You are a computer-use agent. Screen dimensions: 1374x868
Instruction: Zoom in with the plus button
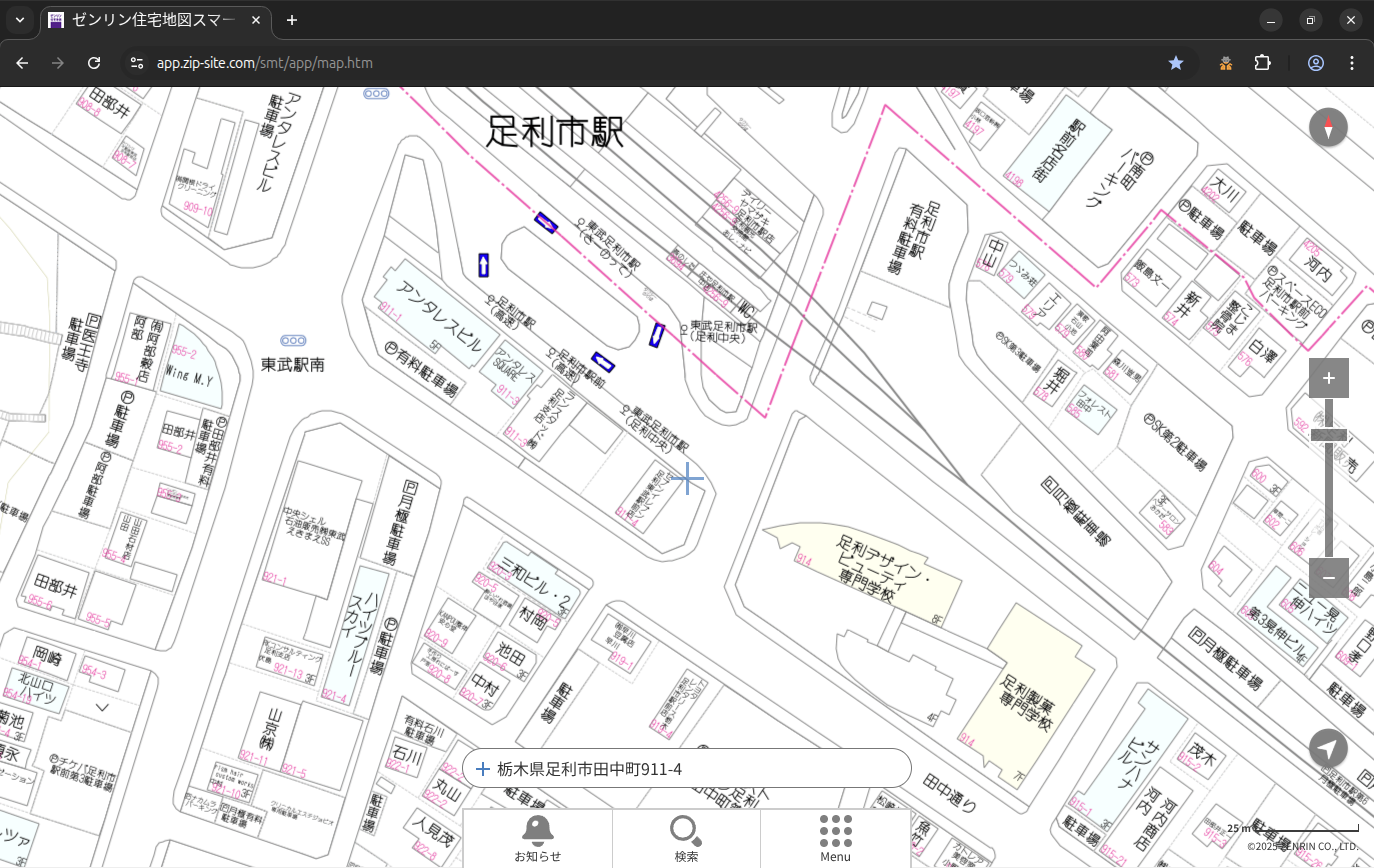[1328, 378]
